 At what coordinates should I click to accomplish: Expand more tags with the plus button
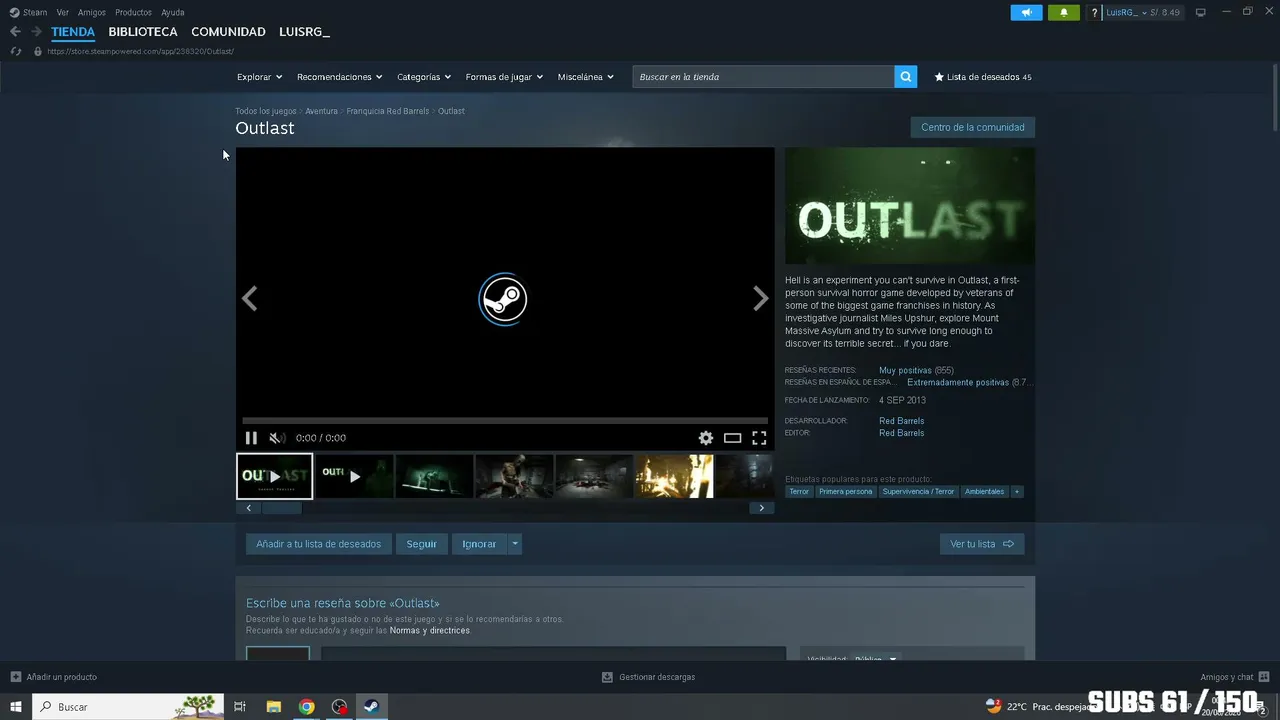click(x=1017, y=492)
